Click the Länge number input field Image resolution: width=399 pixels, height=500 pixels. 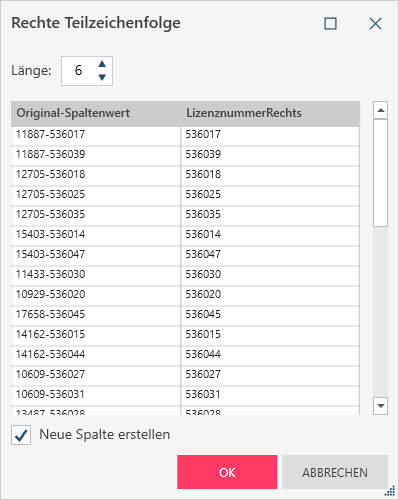87,71
